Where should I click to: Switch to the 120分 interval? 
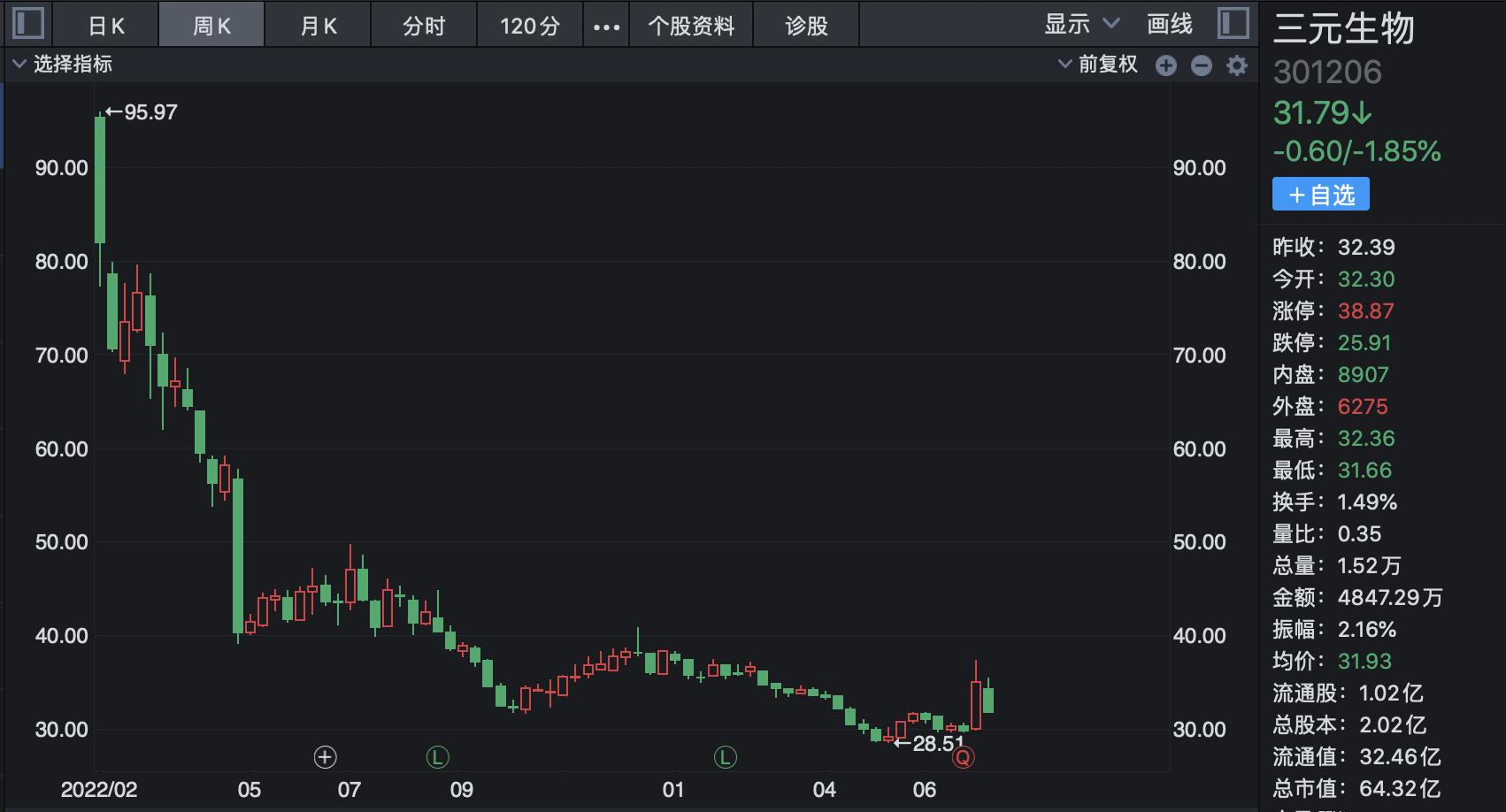coord(529,25)
